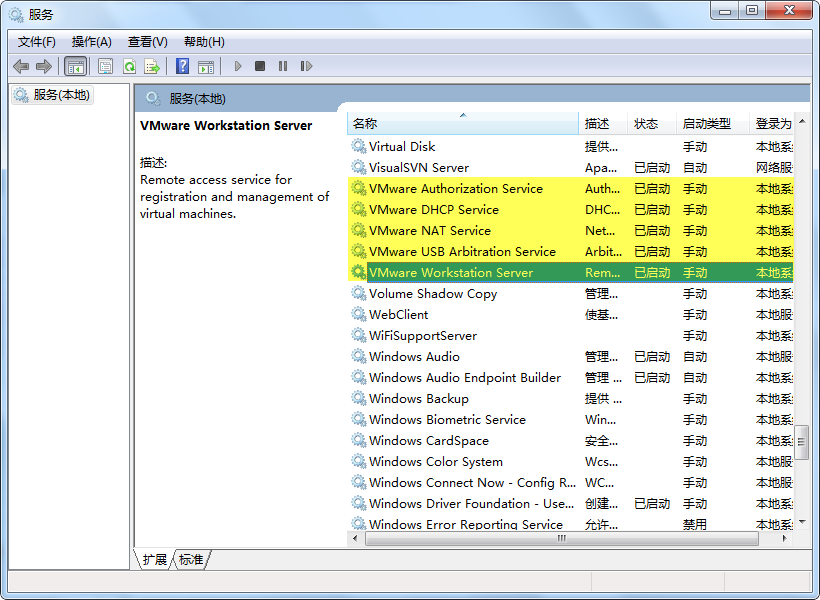Select Windows Biometric Service name

tap(447, 420)
